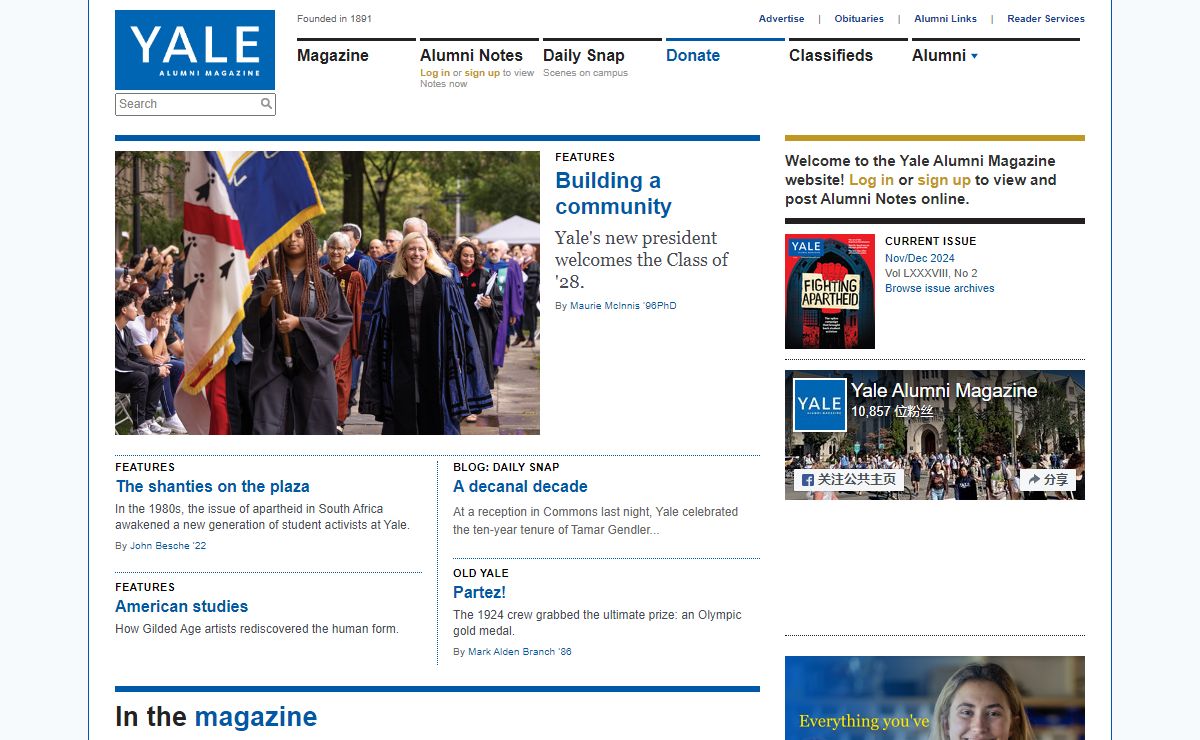
Task: Click the Yale Alumni Magazine logo
Action: (x=195, y=50)
